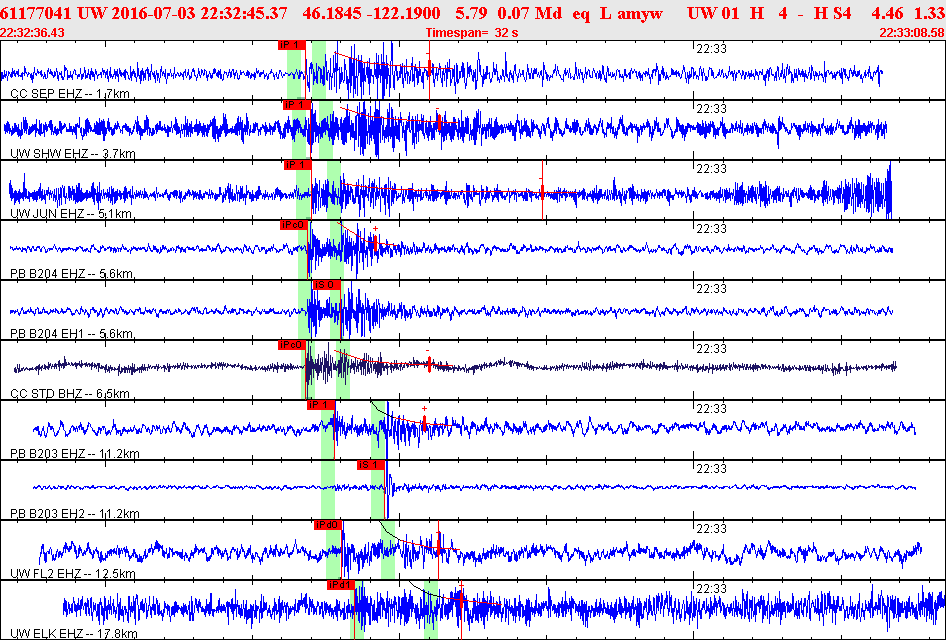Select the iP 1 pick flag on UW SHW trace
This screenshot has height=640, width=946.
tap(297, 105)
